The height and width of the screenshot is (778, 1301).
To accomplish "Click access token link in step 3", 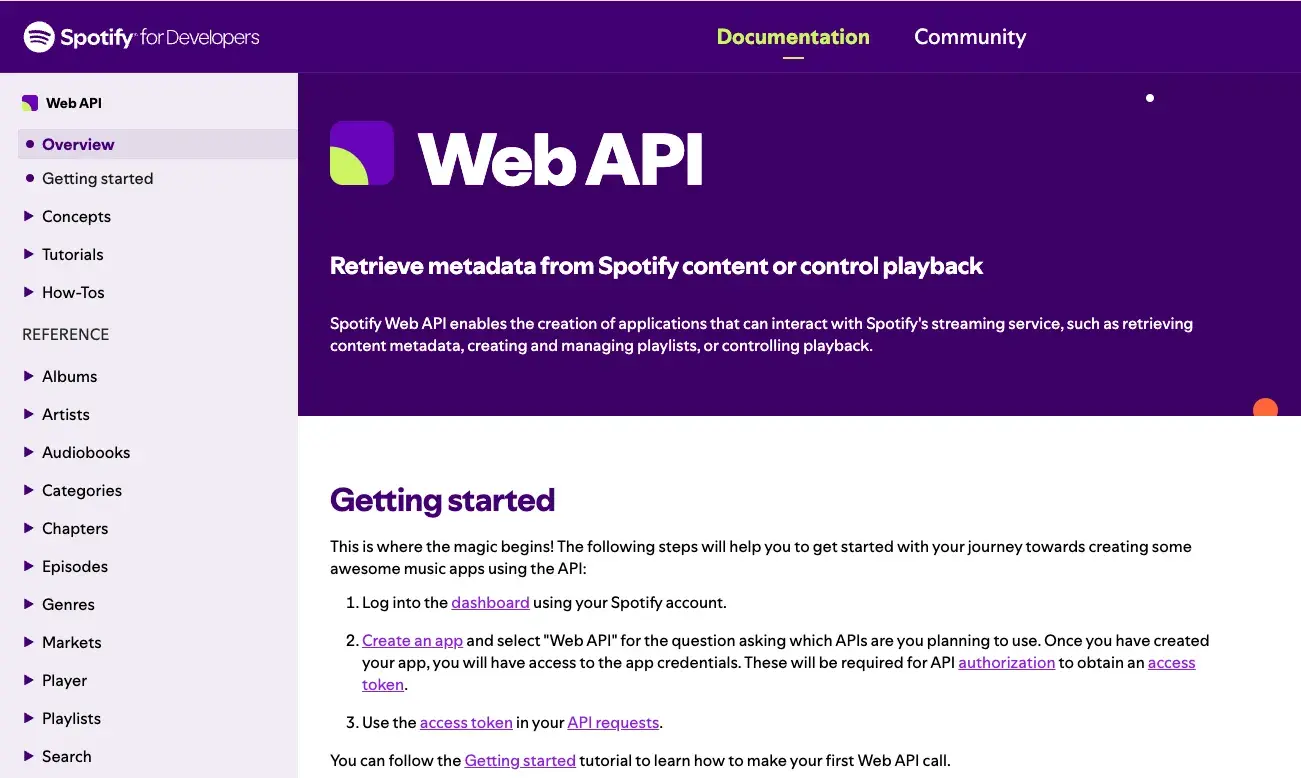I will point(466,722).
